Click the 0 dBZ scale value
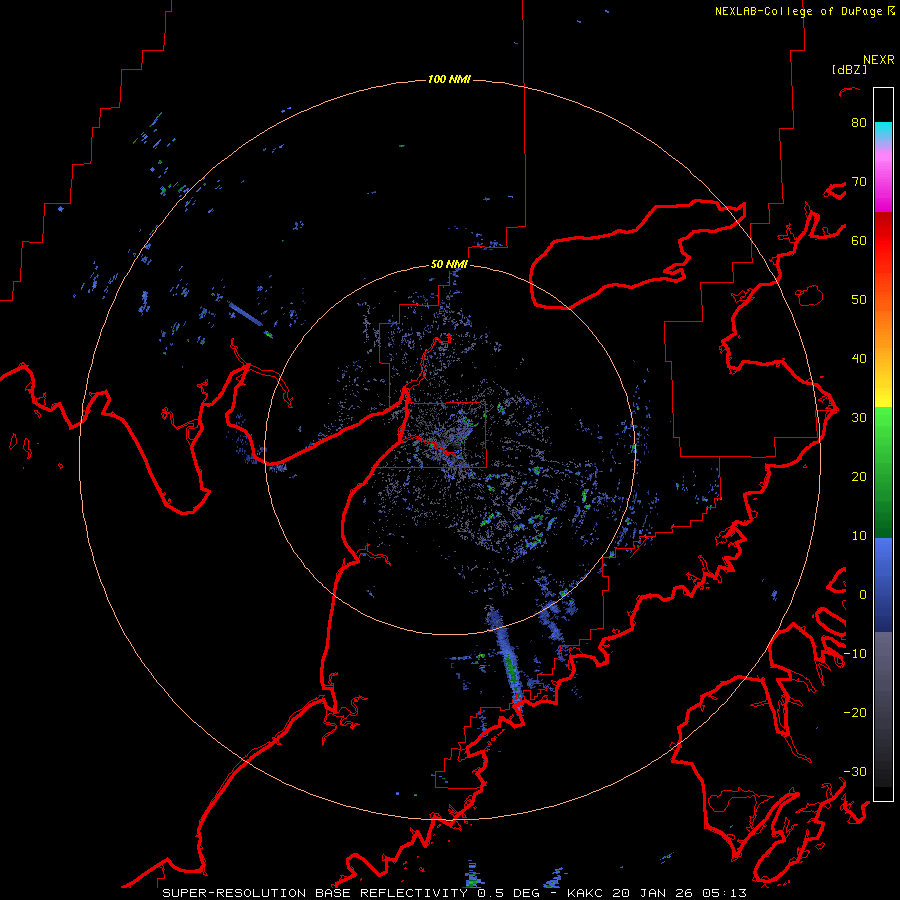The height and width of the screenshot is (900, 900). 863,595
